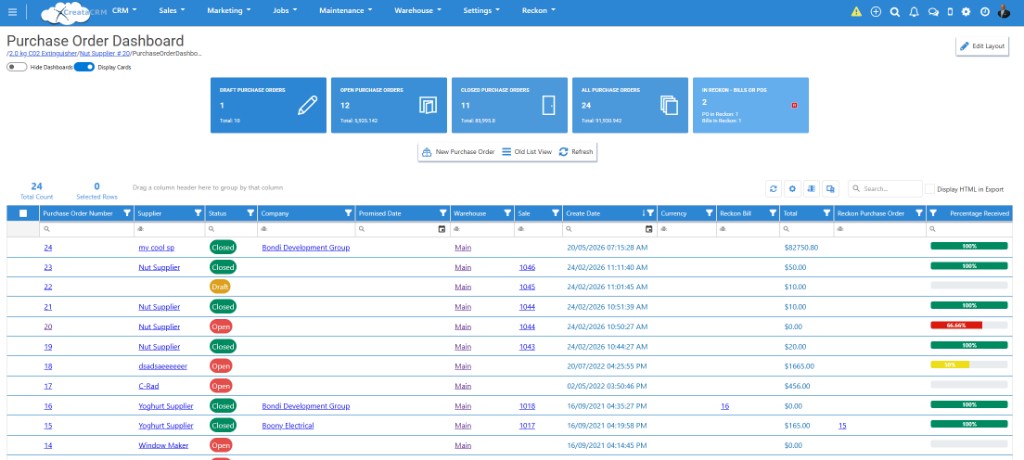
Task: Open the grid settings gear button
Action: coord(792,189)
